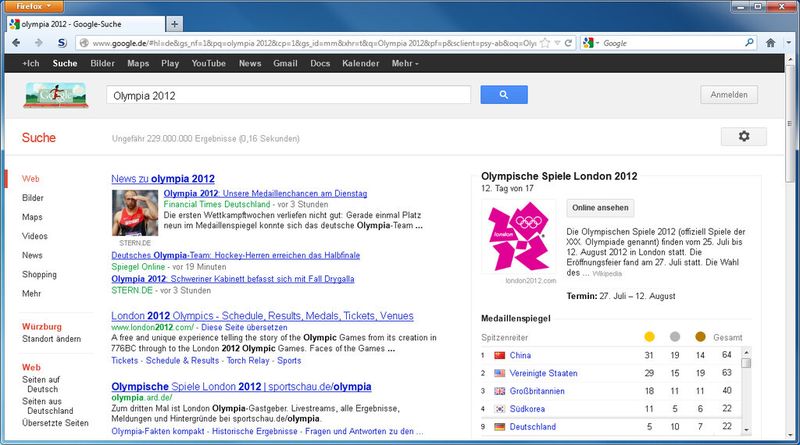The width and height of the screenshot is (800, 445).
Task: Click Standort ändern link
Action: [52, 339]
